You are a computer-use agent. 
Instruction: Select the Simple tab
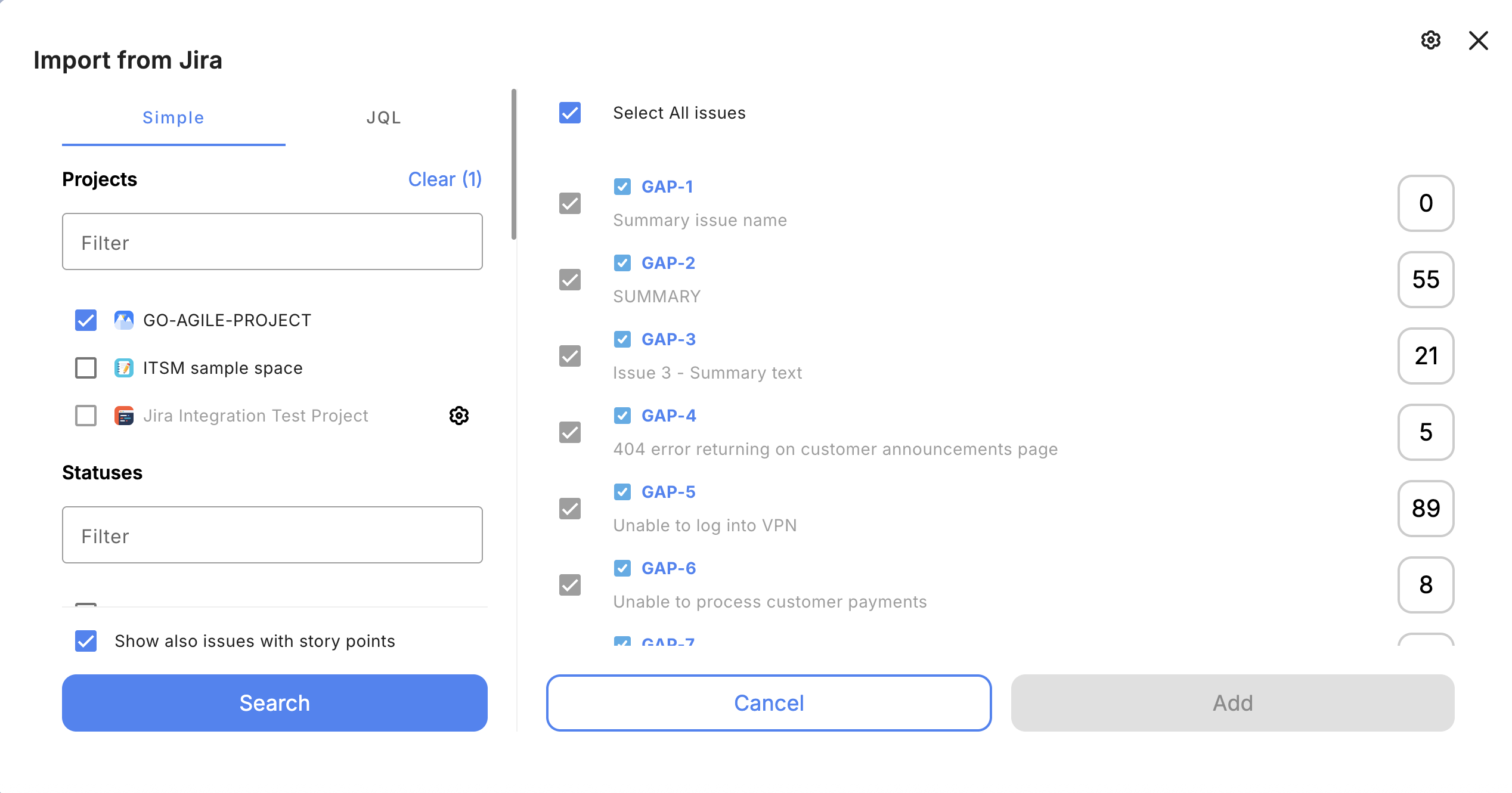coord(173,117)
